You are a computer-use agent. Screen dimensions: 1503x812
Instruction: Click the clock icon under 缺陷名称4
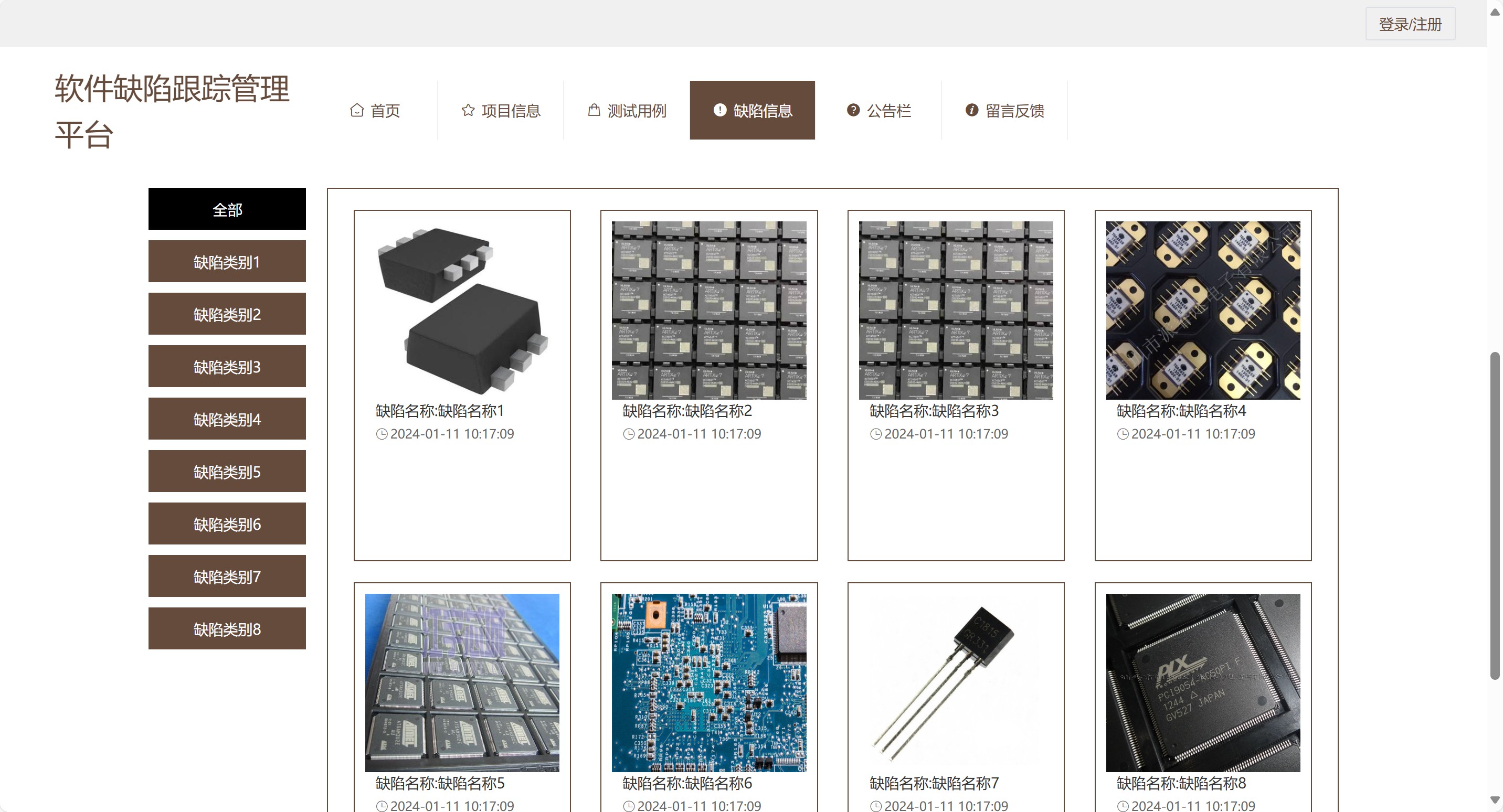1123,434
